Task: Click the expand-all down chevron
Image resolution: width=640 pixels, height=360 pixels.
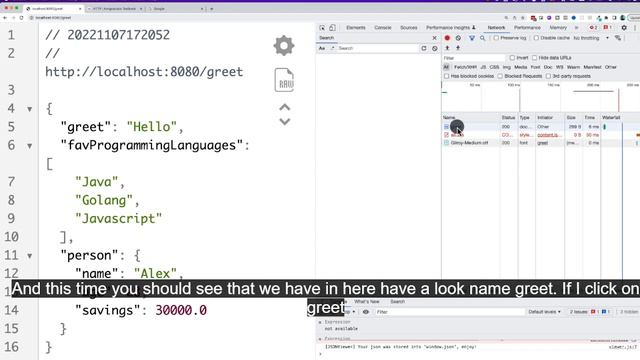Action: pos(285,121)
